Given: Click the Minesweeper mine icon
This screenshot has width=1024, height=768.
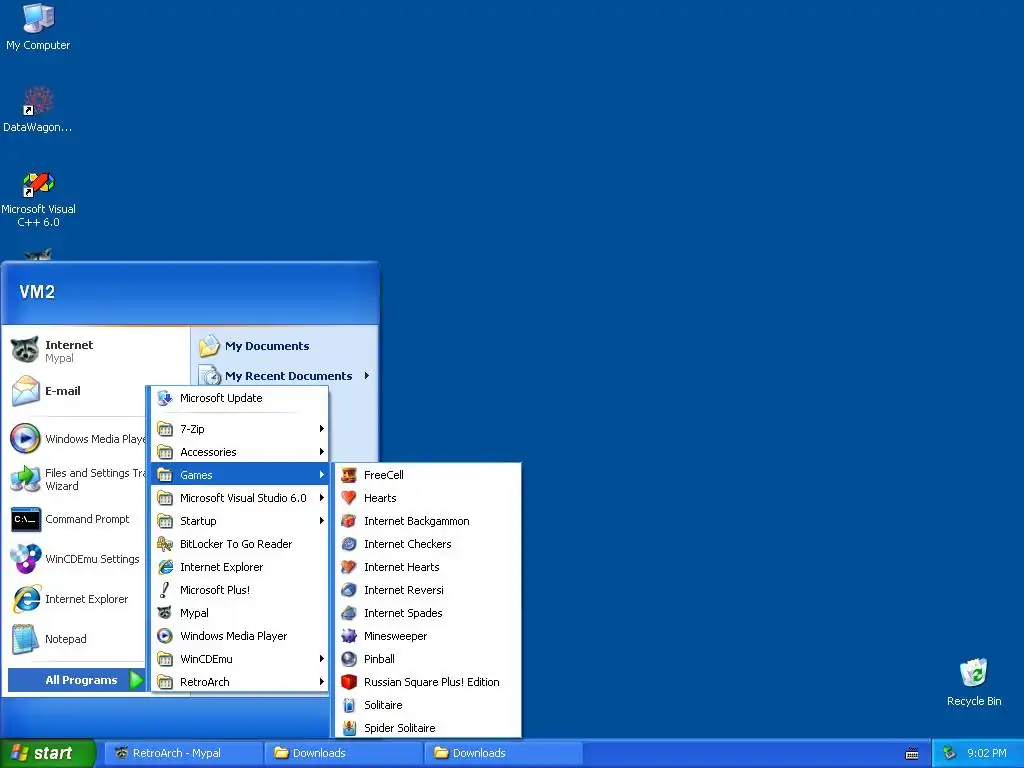Looking at the screenshot, I should (x=349, y=635).
